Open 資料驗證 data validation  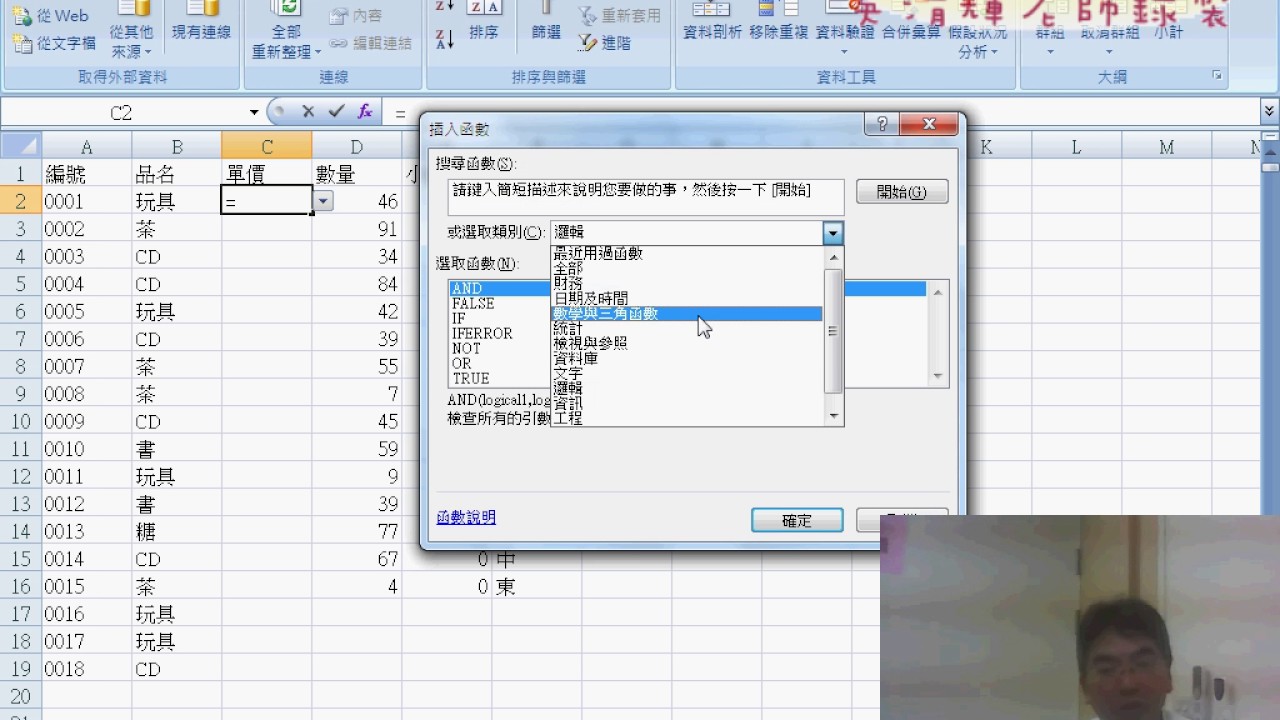845,30
